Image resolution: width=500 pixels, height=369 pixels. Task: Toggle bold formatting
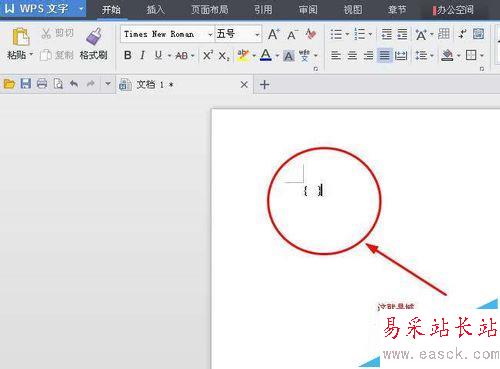127,55
